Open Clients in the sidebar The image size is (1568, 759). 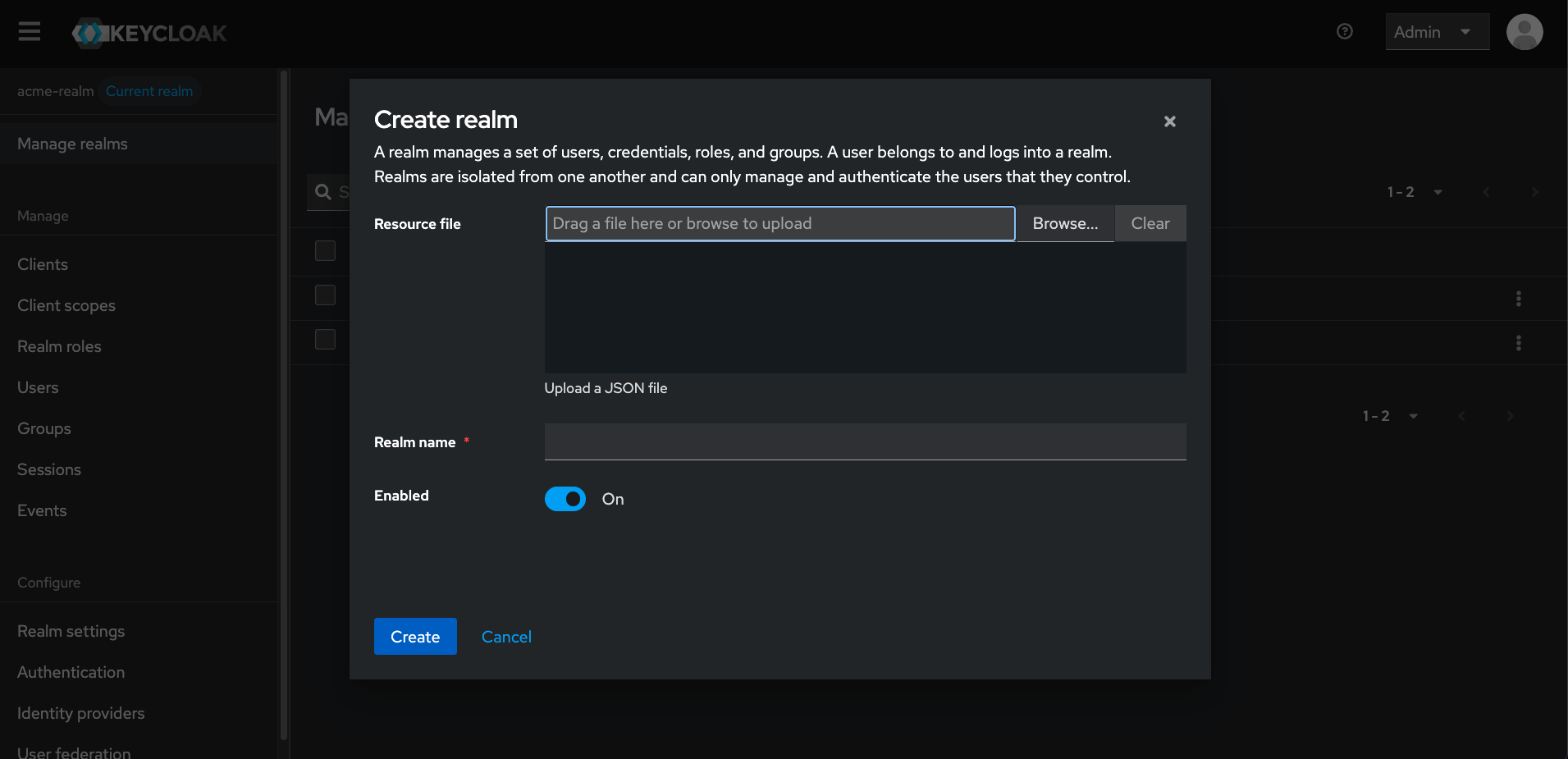(43, 264)
